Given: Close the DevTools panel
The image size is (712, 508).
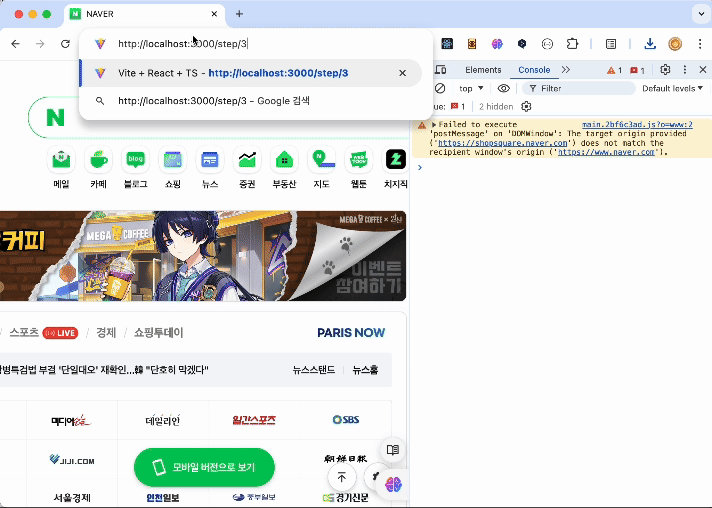Looking at the screenshot, I should (703, 70).
